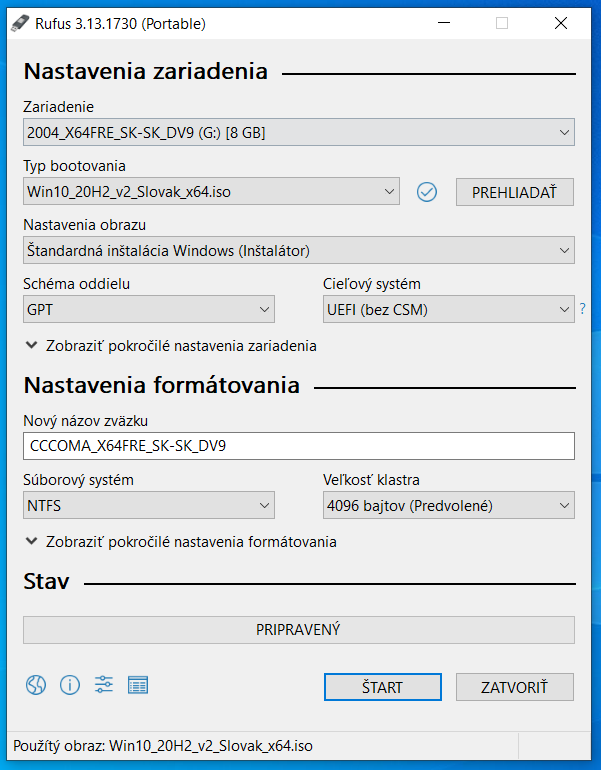This screenshot has width=601, height=770.
Task: Expand pokročilé nastavenia zariadenia
Action: [171, 346]
